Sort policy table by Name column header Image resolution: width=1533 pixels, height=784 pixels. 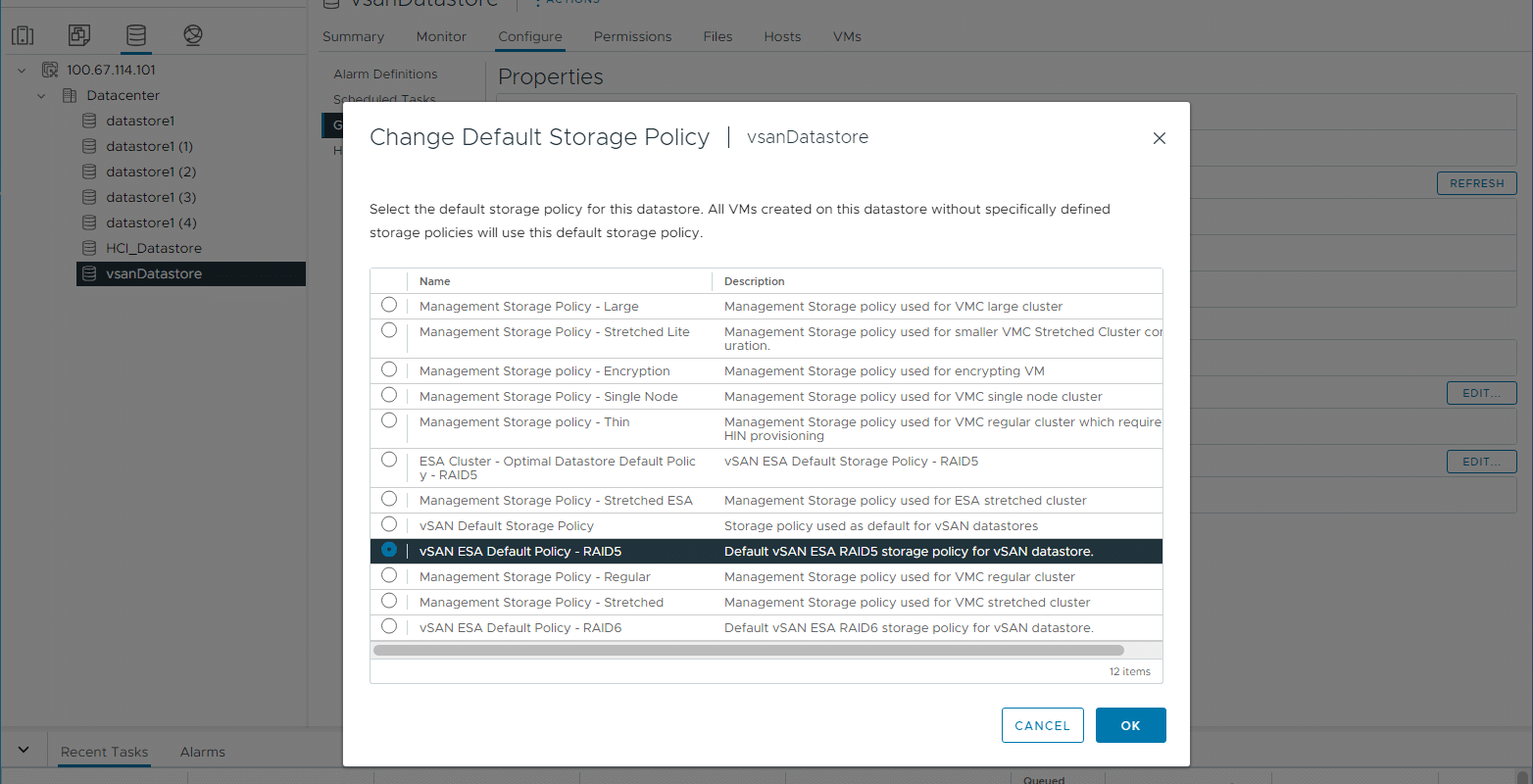pos(435,281)
